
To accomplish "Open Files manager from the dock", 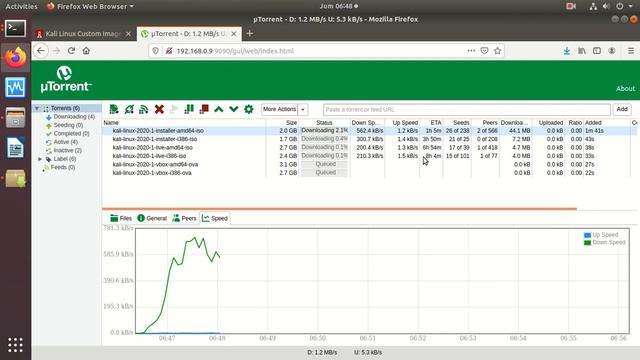I will click(16, 117).
